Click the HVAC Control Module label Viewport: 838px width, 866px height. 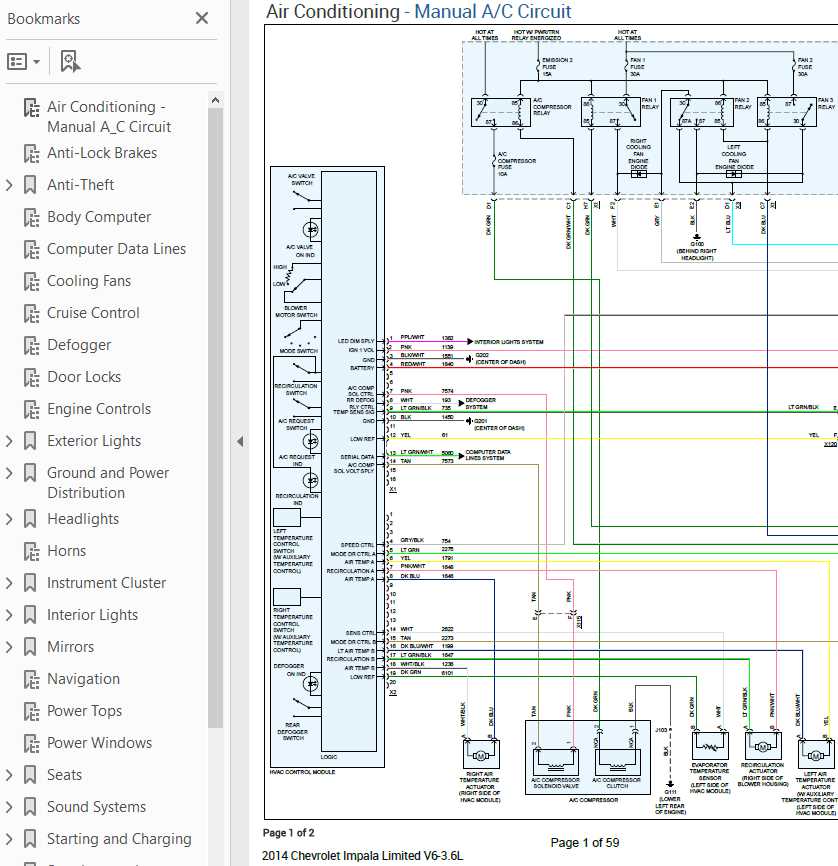(x=302, y=772)
